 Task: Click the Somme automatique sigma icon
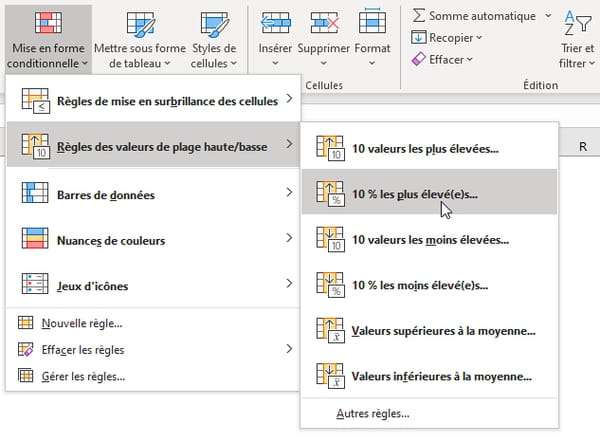click(419, 16)
